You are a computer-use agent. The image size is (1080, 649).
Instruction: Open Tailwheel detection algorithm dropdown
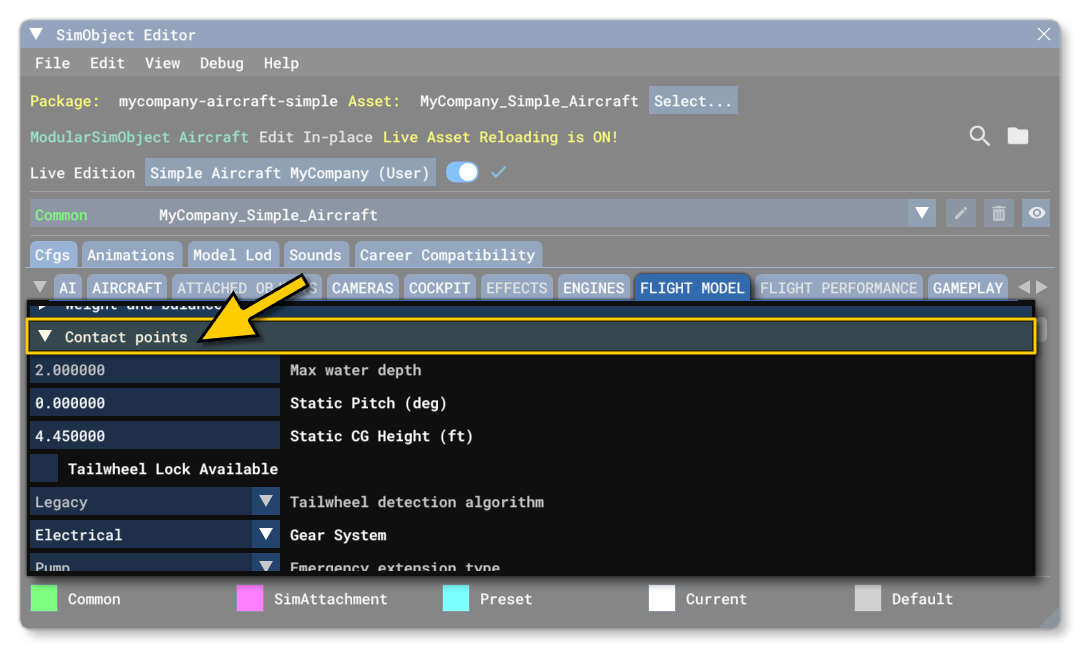coord(265,502)
